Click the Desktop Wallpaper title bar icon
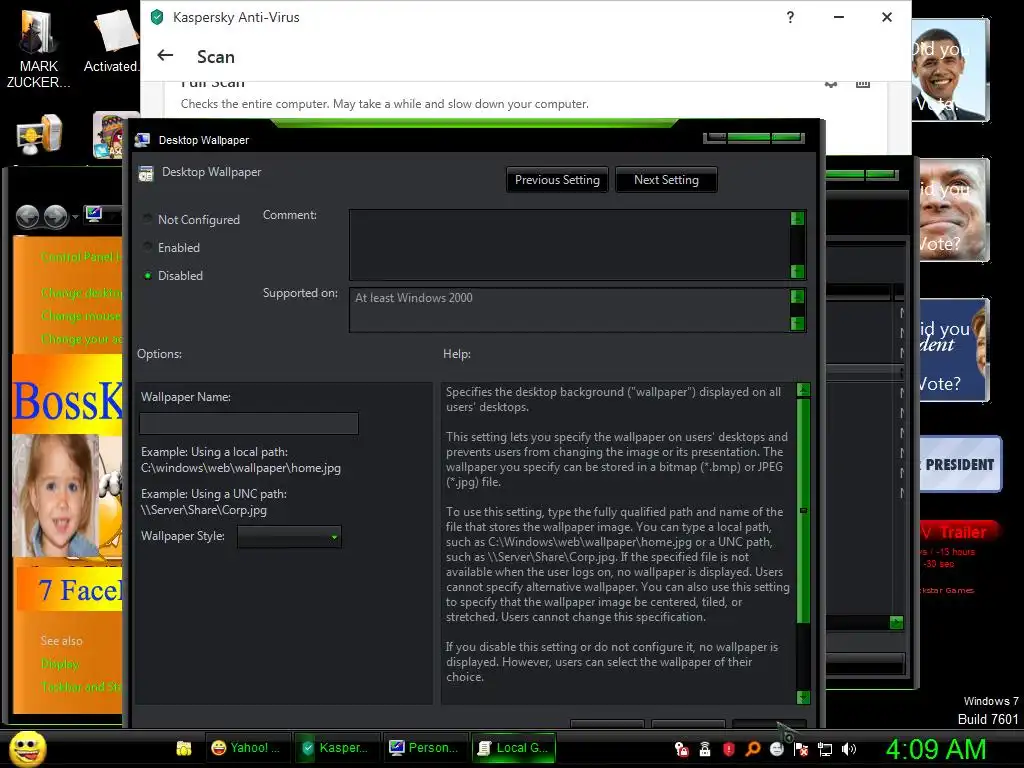The width and height of the screenshot is (1024, 768). (x=142, y=140)
